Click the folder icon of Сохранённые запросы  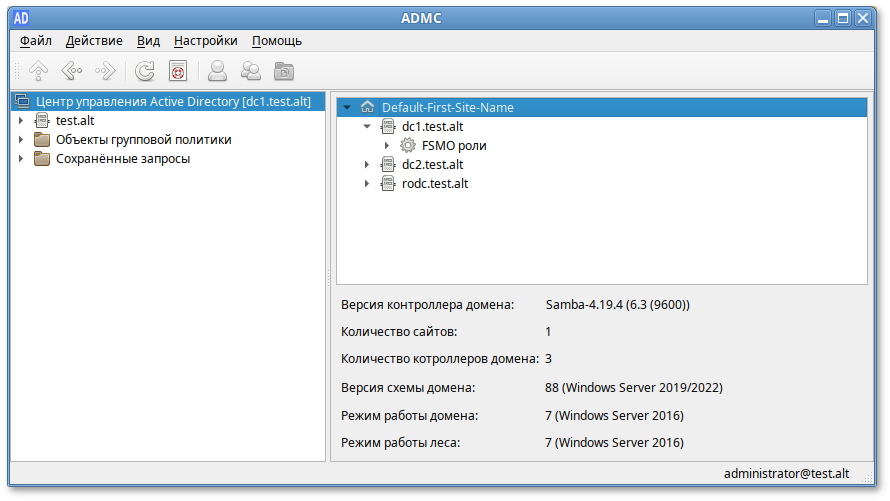point(42,158)
